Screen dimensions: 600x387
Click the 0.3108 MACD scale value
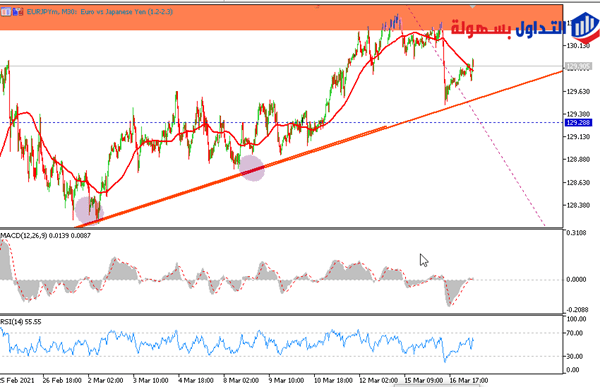[576, 233]
